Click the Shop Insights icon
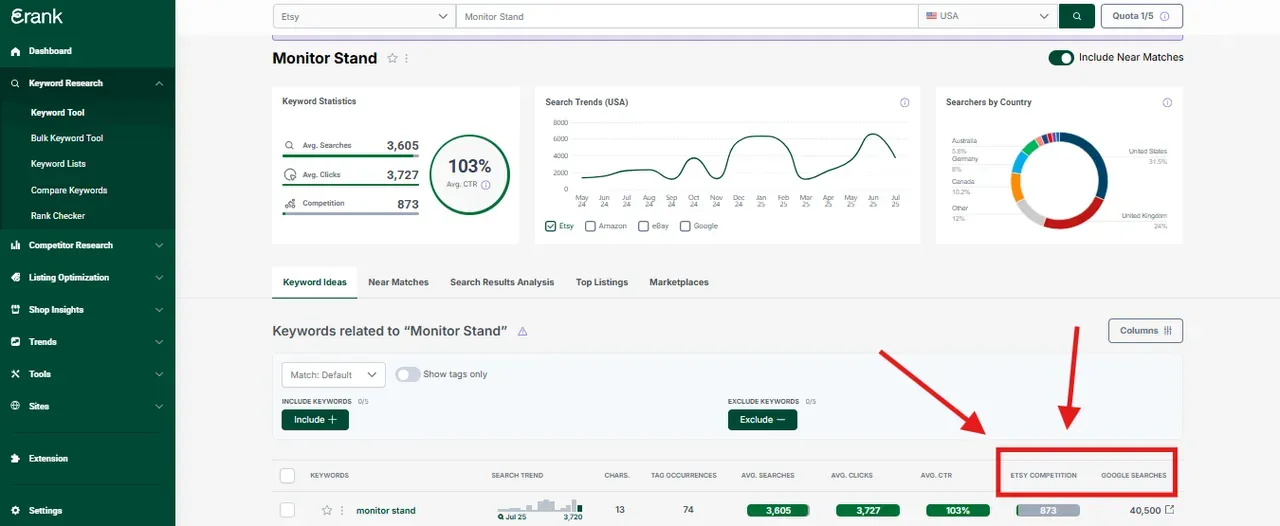 (x=15, y=310)
